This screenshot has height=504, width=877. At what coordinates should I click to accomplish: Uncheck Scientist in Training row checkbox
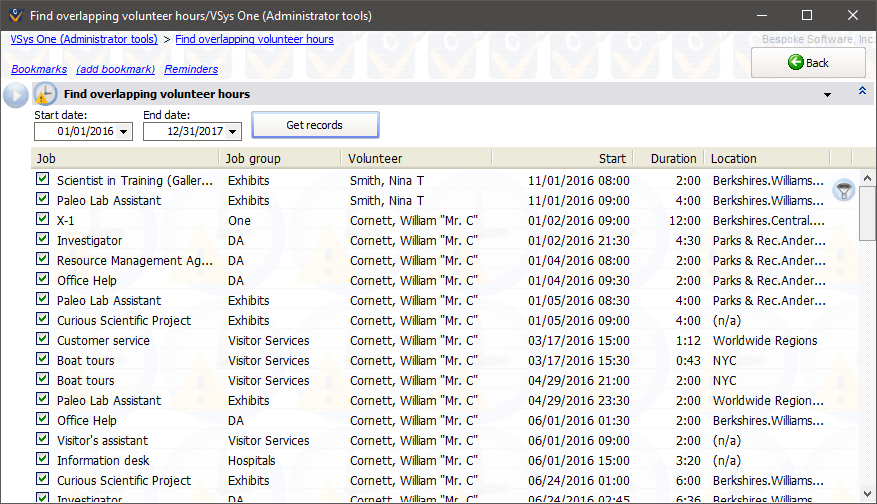pyautogui.click(x=43, y=179)
